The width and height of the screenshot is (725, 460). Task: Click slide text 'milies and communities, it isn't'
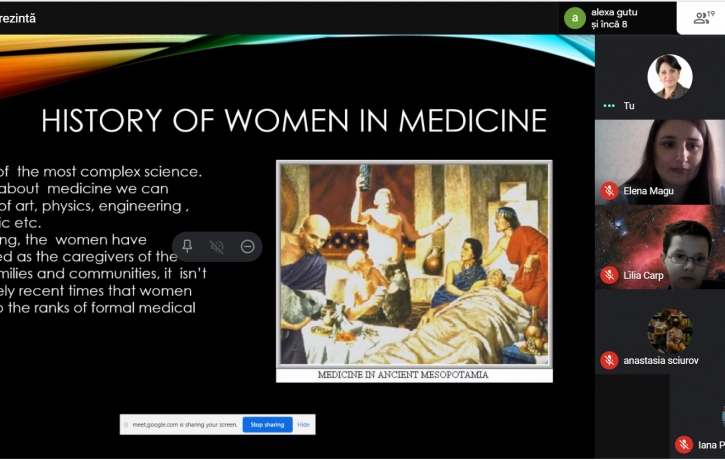[104, 274]
